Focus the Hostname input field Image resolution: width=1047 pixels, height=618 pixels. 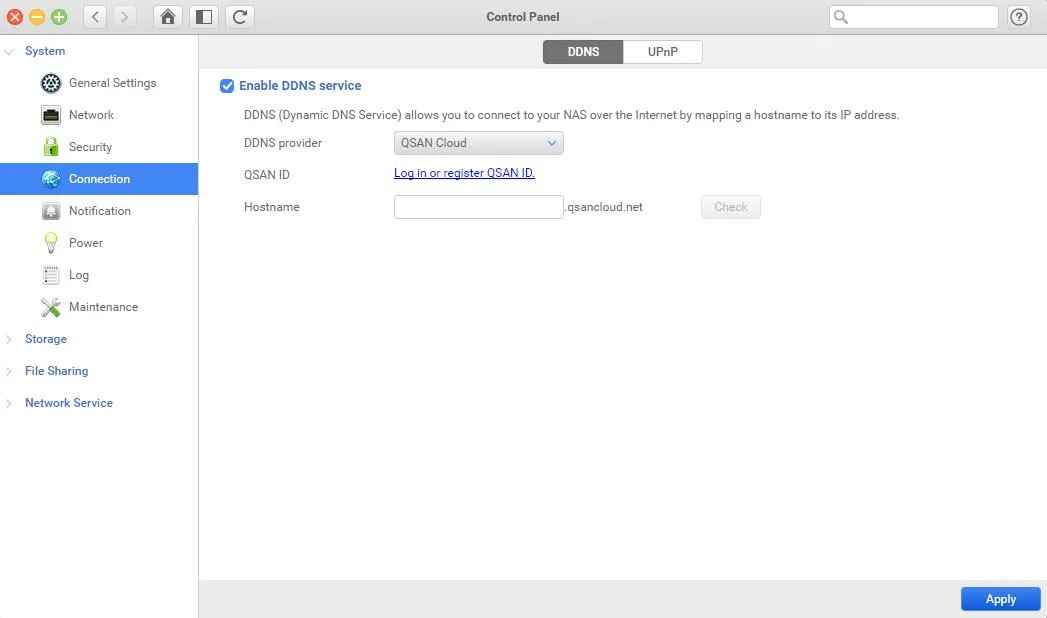click(x=478, y=207)
